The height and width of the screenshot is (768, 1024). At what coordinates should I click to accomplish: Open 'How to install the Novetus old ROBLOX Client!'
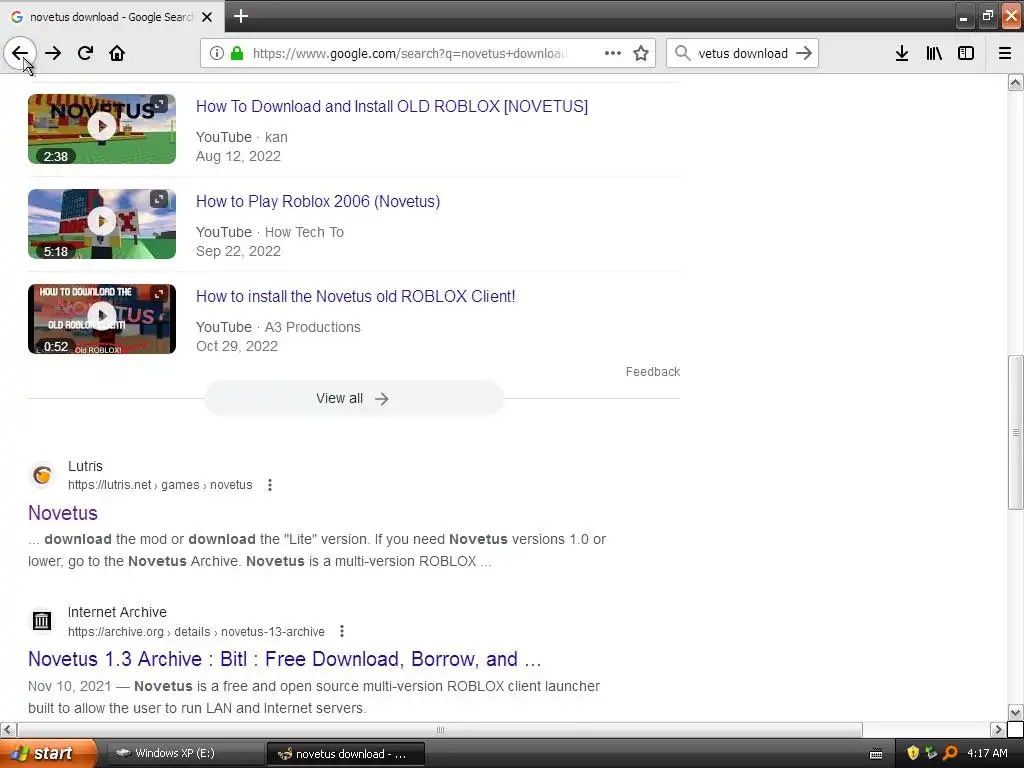356,296
